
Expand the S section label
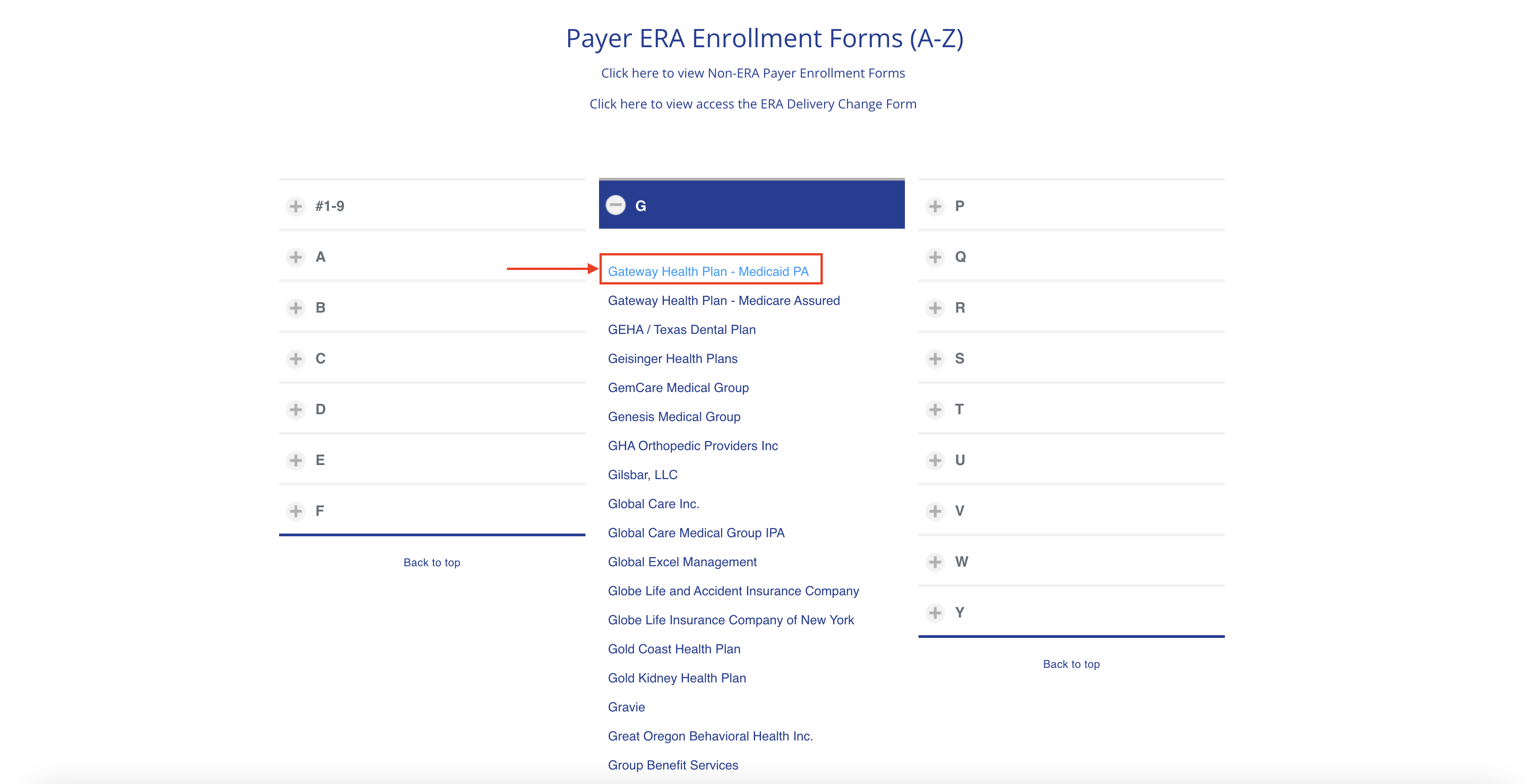point(959,359)
